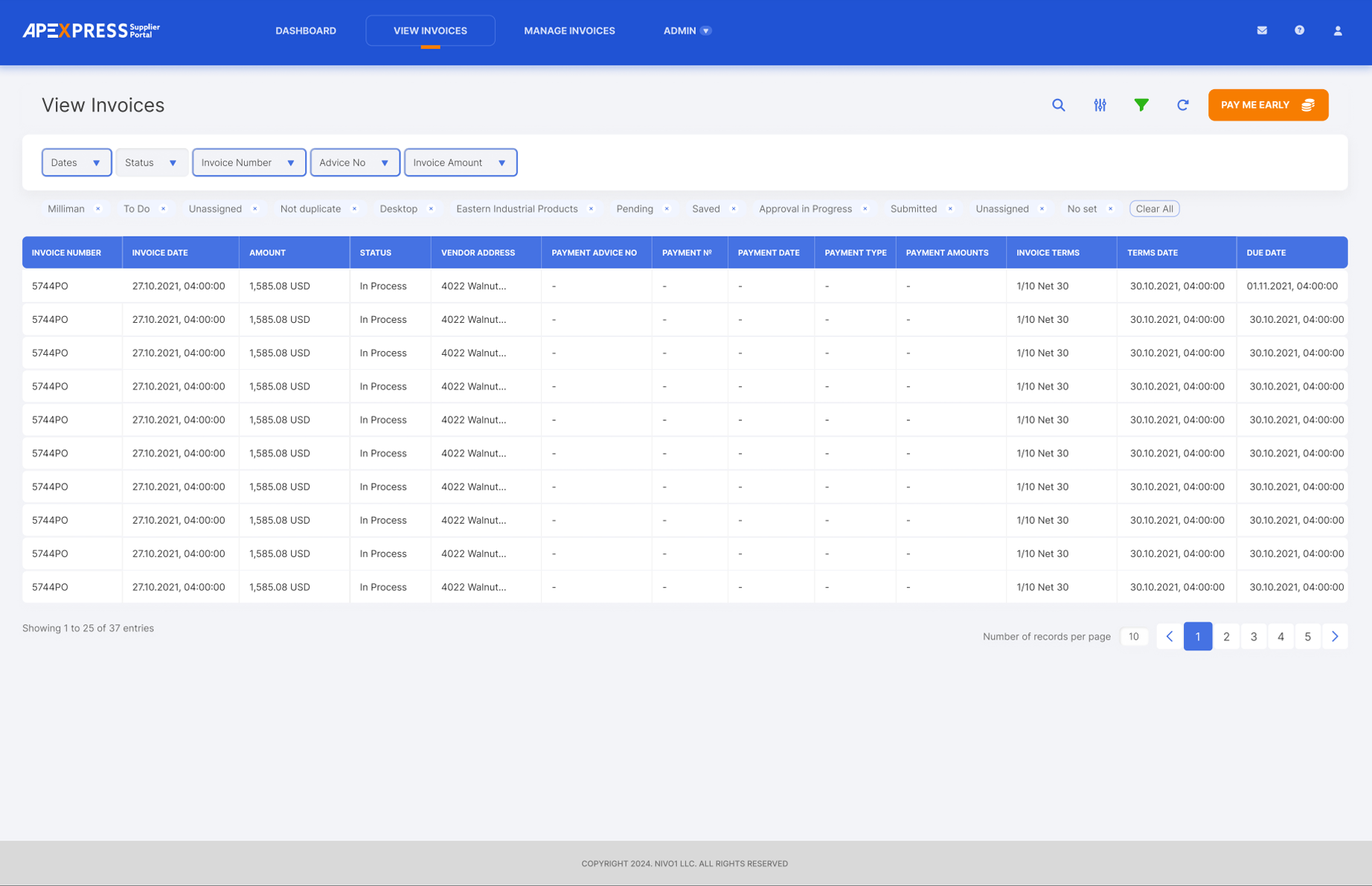Open the Admin menu dropdown

[x=687, y=31]
